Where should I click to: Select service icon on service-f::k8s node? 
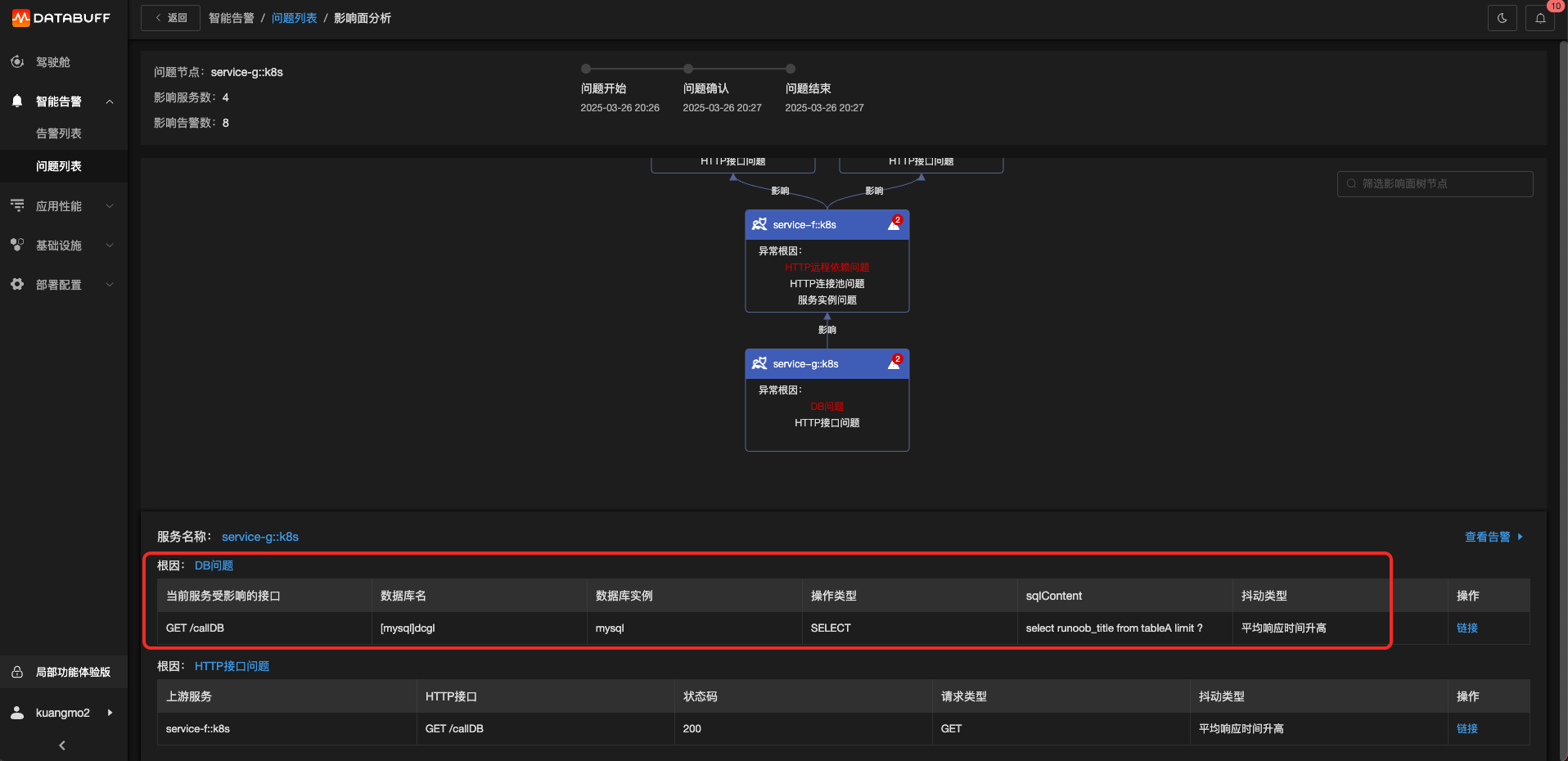point(759,224)
